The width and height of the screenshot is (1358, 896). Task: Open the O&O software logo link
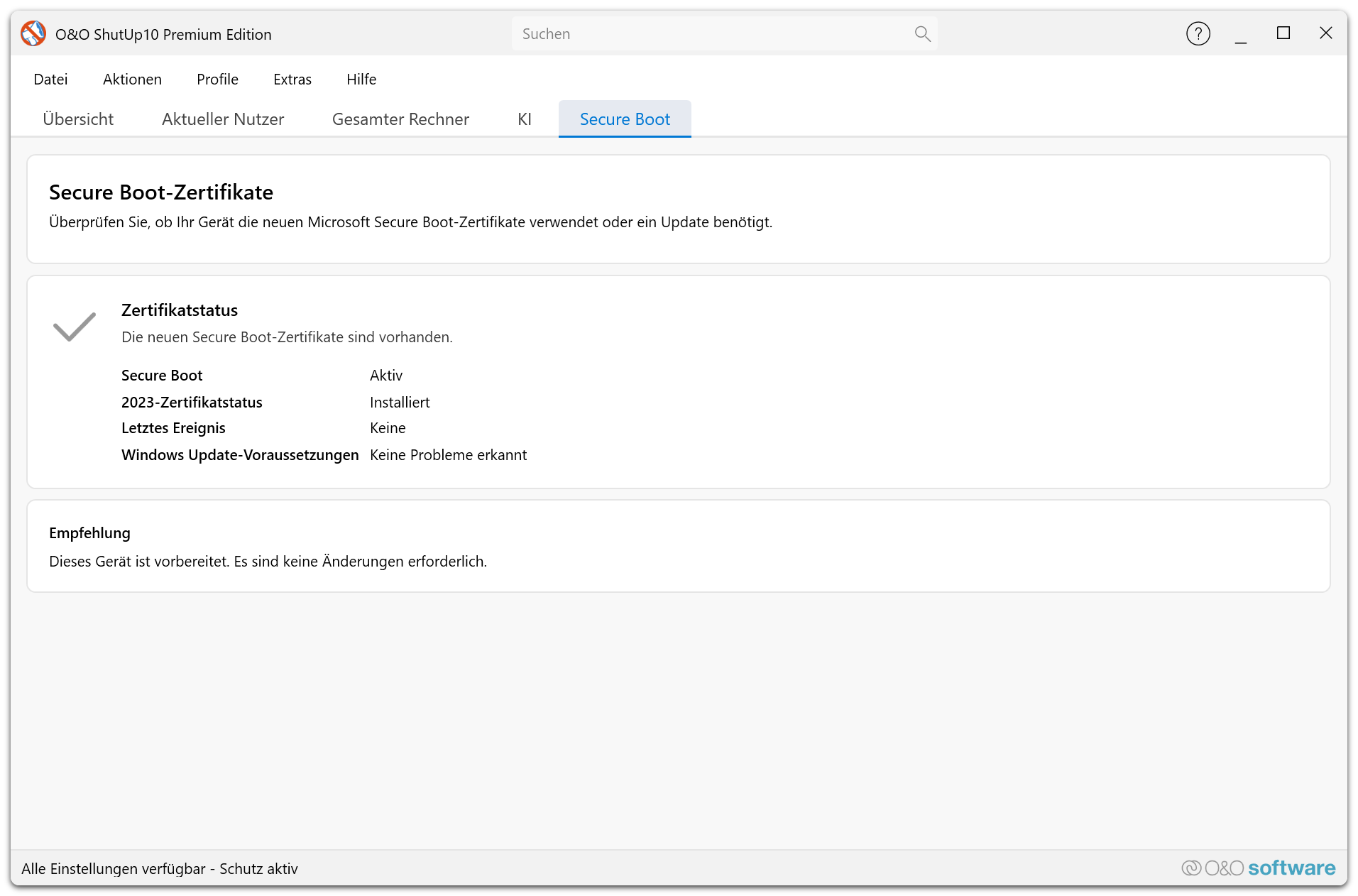1258,868
